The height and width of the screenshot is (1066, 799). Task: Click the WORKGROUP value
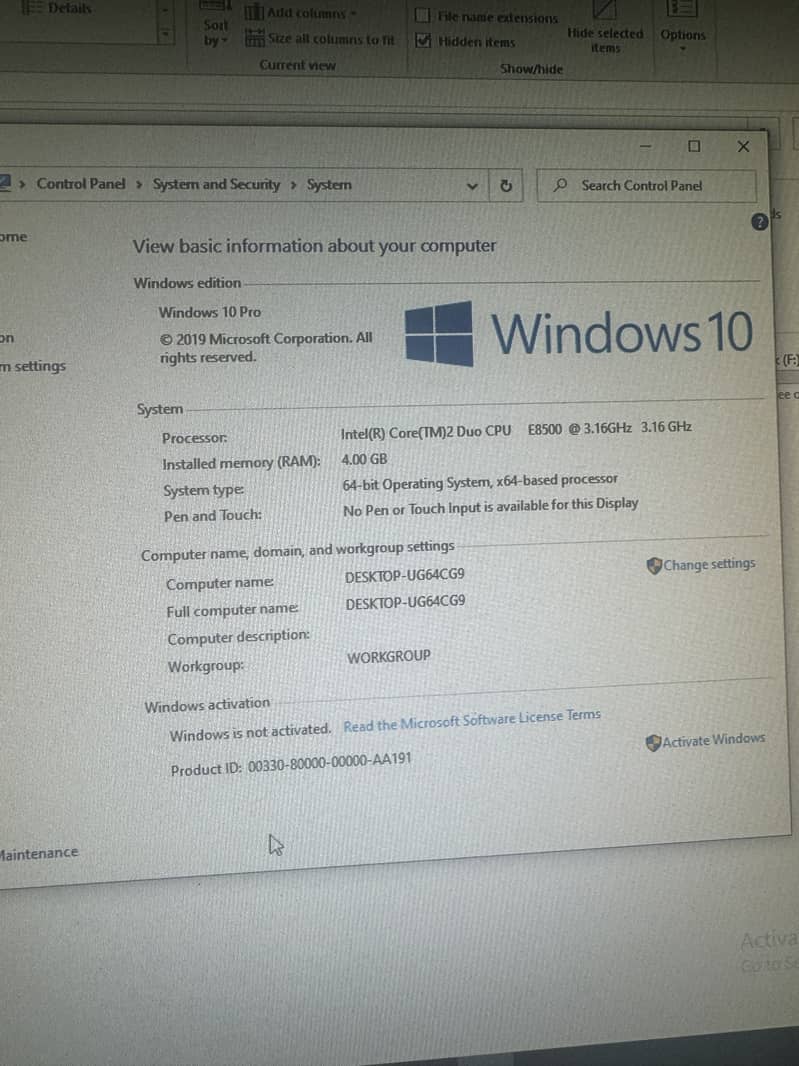(x=388, y=657)
